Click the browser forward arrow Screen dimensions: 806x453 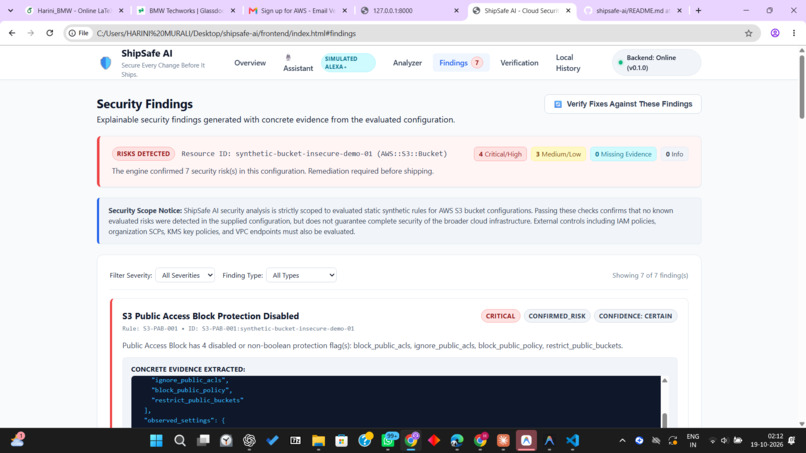pyautogui.click(x=31, y=33)
